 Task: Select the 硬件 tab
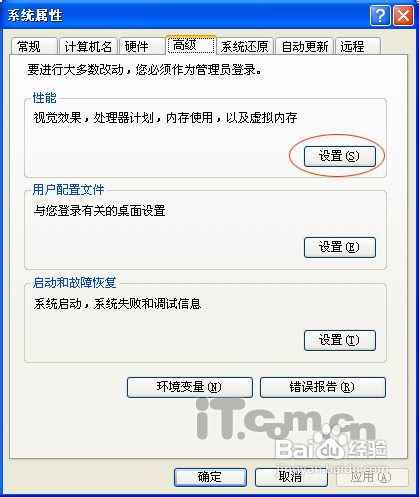[x=142, y=46]
